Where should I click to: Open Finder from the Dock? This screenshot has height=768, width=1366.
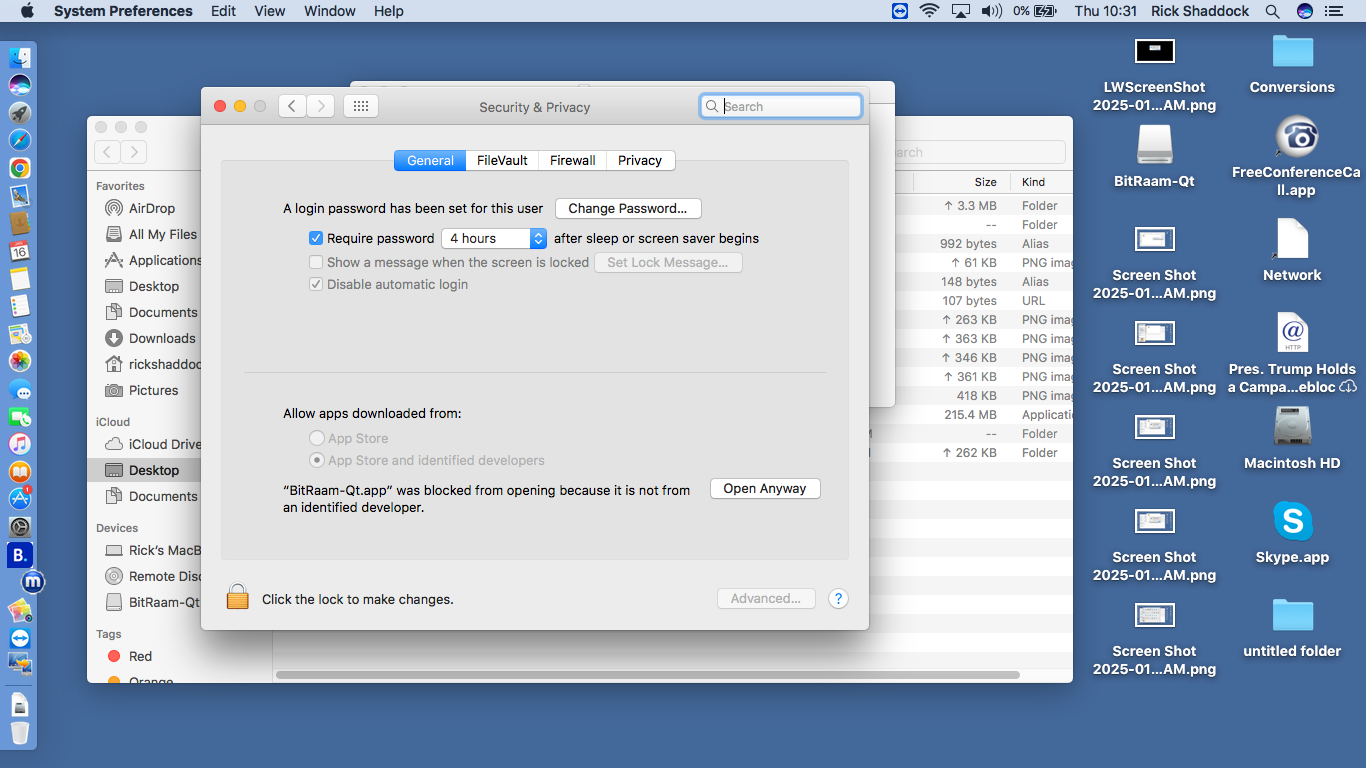[x=20, y=58]
